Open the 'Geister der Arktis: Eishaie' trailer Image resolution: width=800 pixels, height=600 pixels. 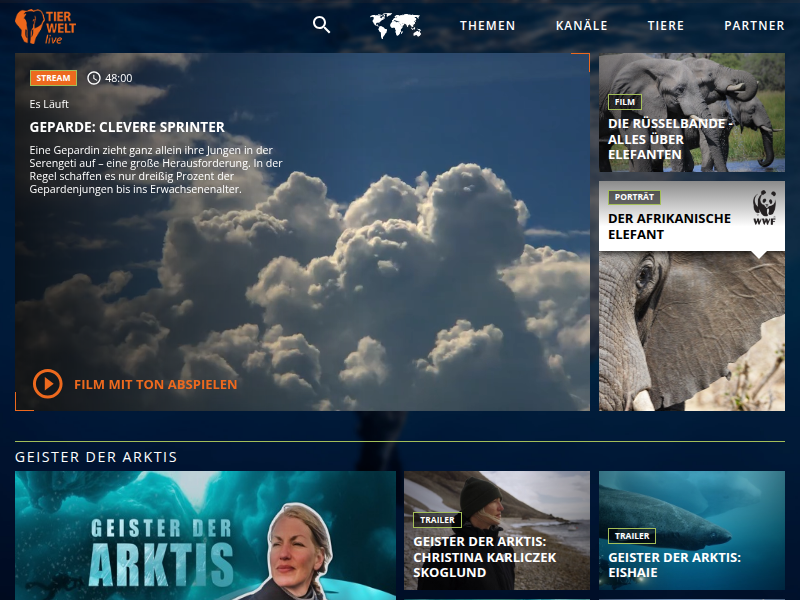click(674, 565)
